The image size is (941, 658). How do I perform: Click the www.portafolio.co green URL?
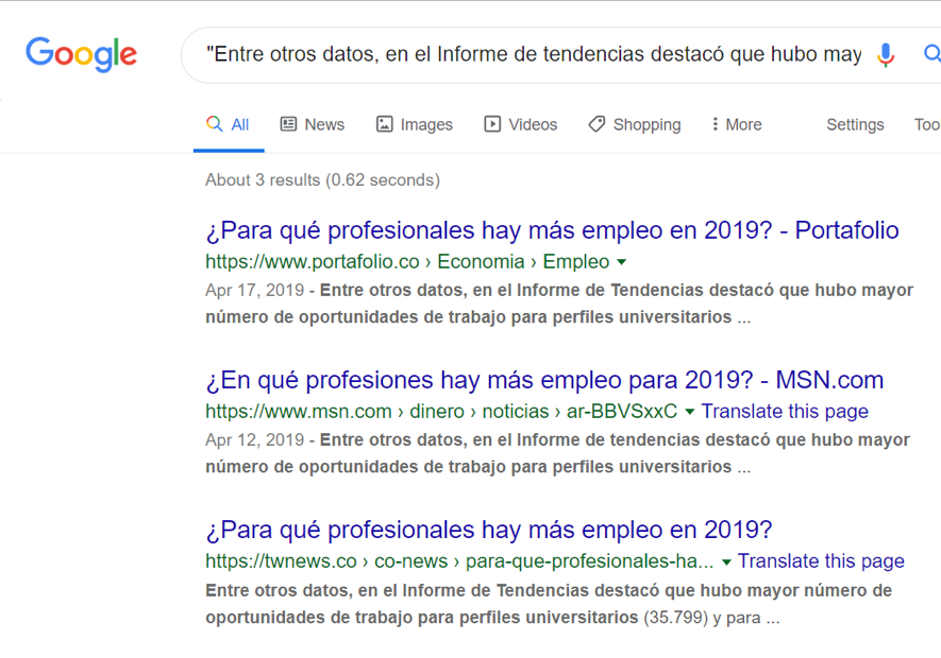[312, 262]
